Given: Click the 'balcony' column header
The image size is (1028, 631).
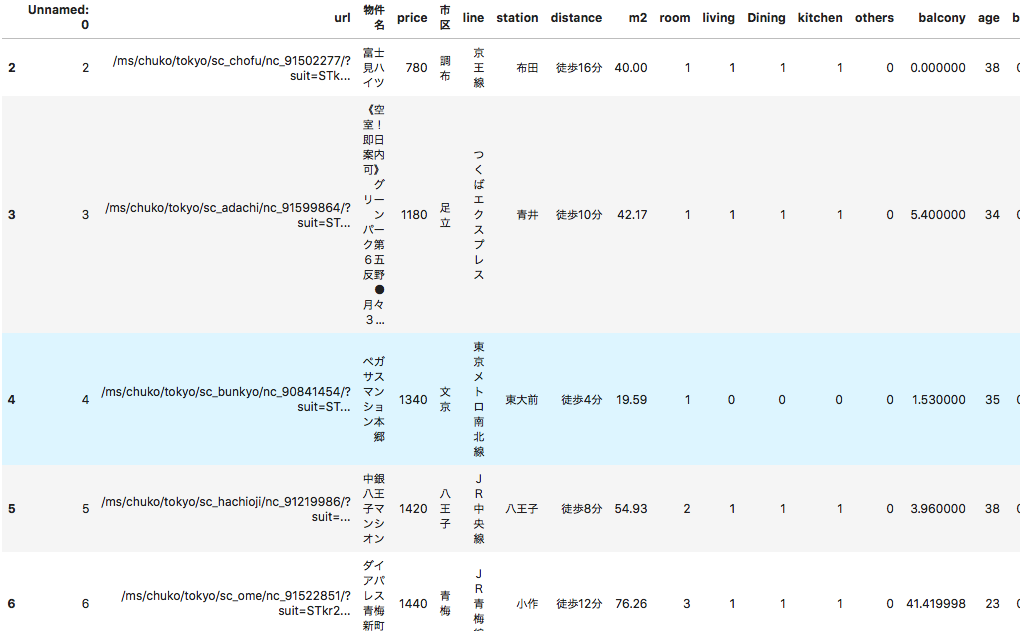Looking at the screenshot, I should [942, 18].
